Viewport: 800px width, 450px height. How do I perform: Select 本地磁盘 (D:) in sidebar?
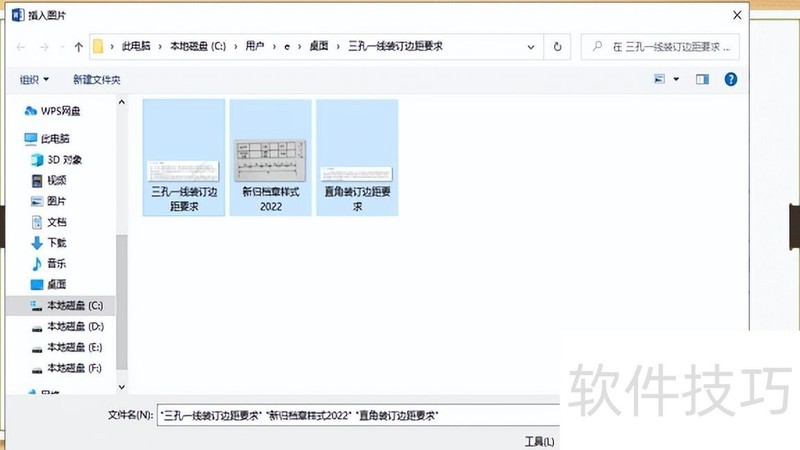[x=68, y=326]
